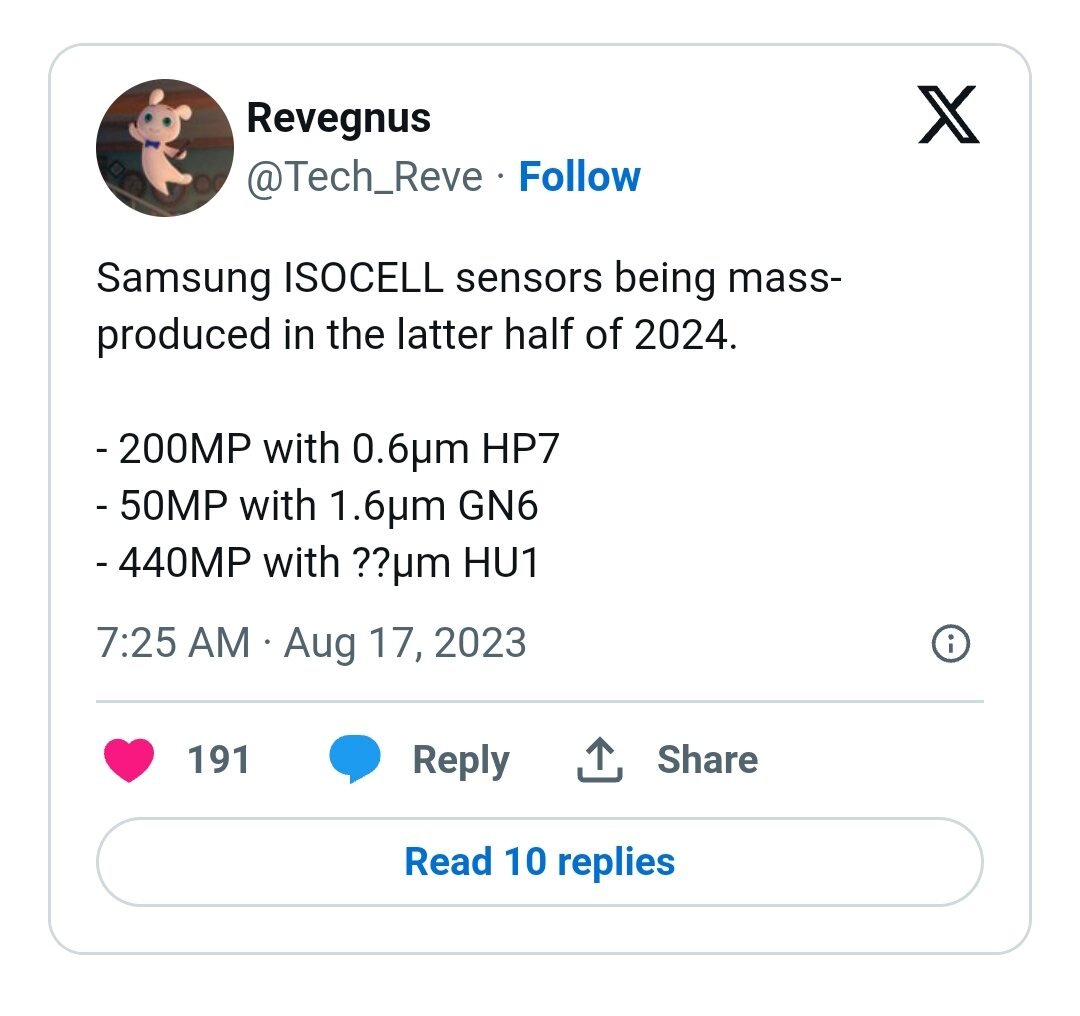Open the 7:25 AM timestamp link
Screen dimensions: 1080x1016
coord(173,642)
